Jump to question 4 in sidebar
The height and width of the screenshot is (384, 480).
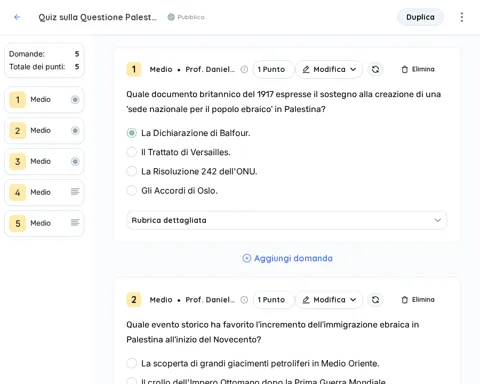44,192
